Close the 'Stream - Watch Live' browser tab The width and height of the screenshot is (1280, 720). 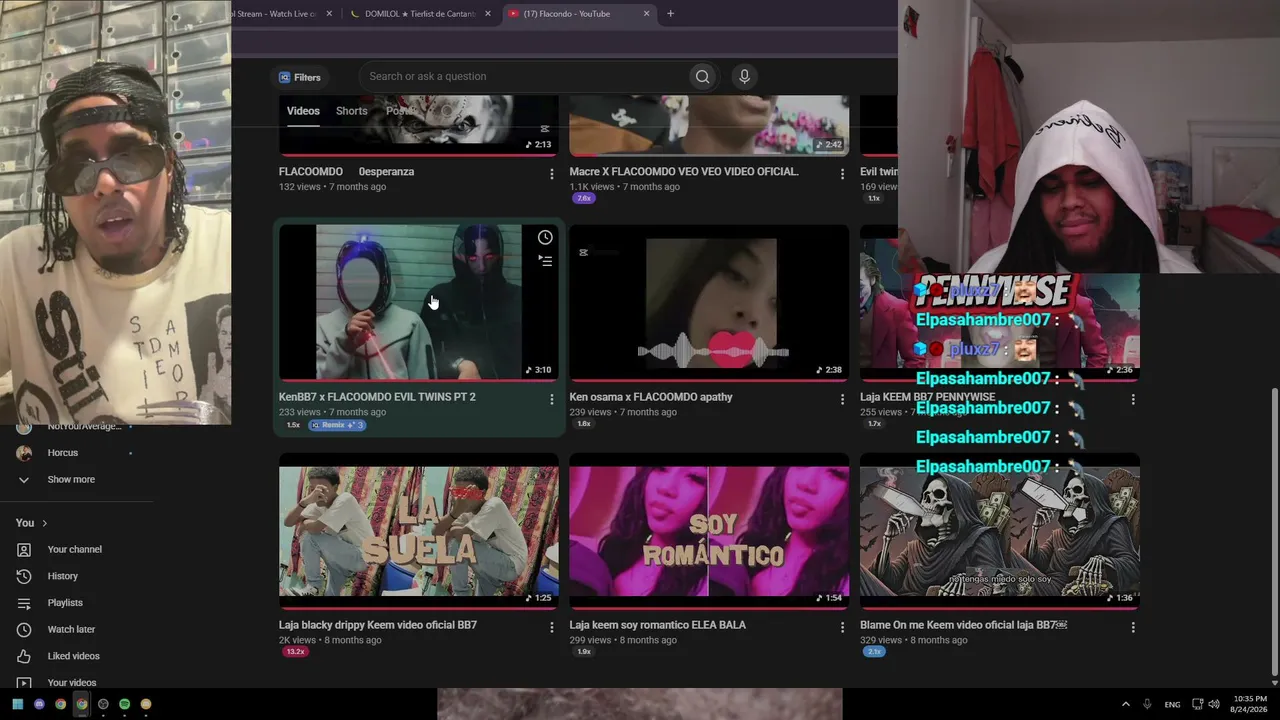329,14
